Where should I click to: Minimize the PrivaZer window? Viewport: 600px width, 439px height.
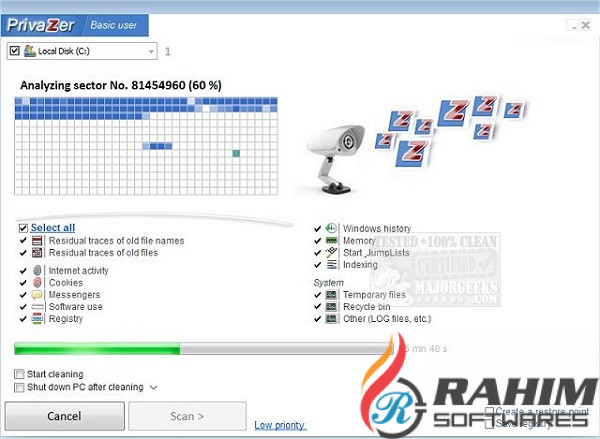coord(573,26)
